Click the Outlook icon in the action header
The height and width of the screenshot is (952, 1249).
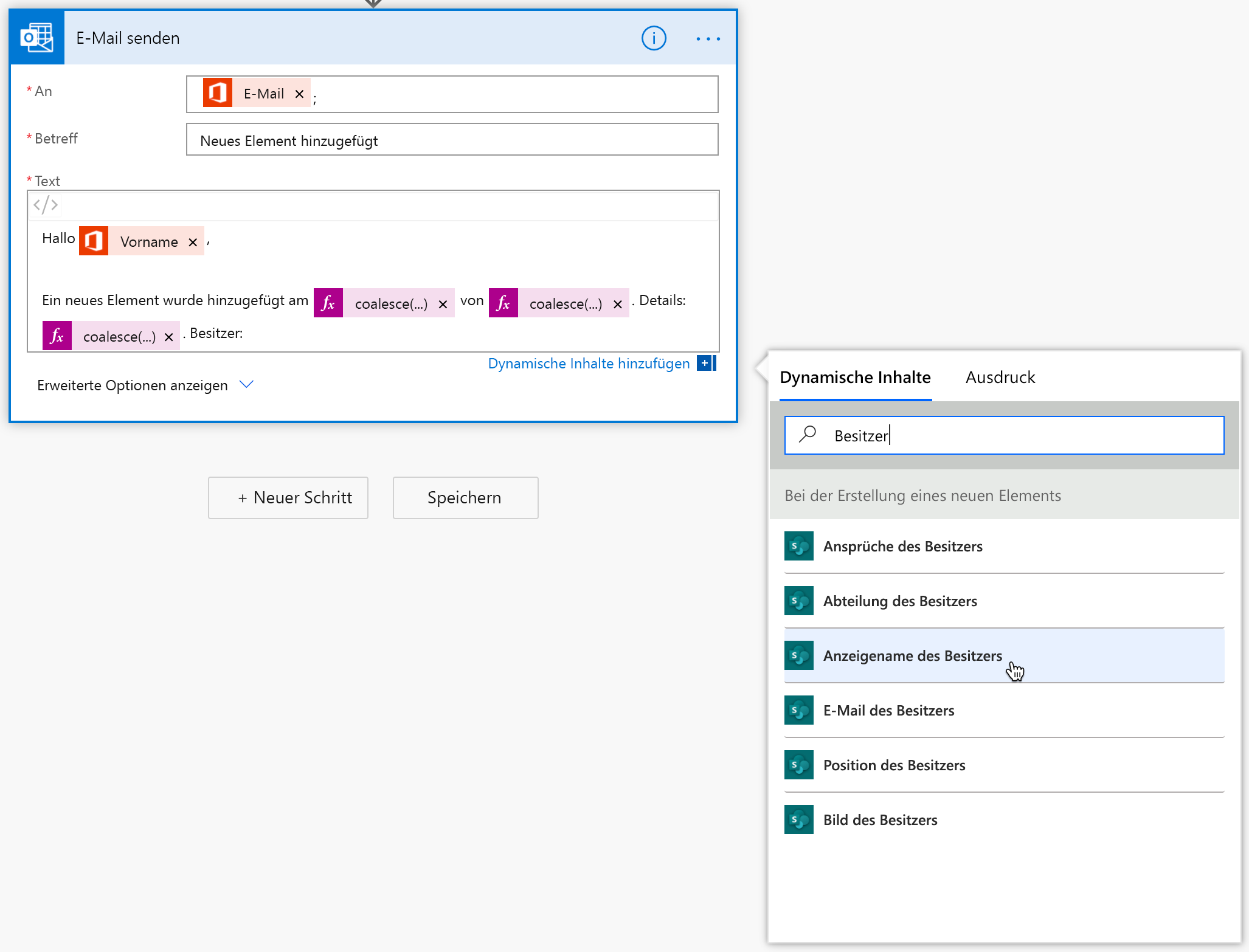point(37,38)
